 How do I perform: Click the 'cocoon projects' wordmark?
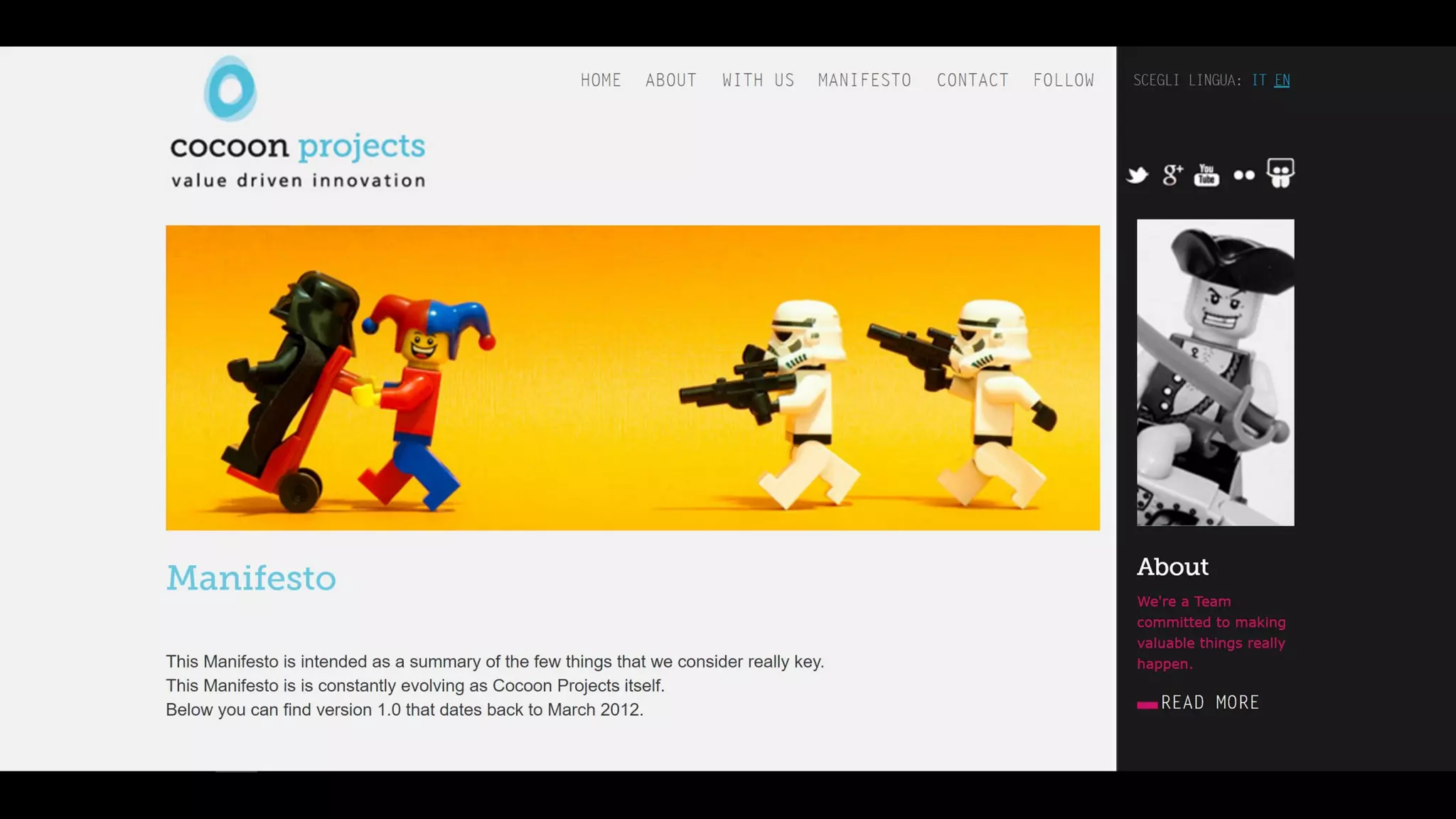click(x=297, y=146)
